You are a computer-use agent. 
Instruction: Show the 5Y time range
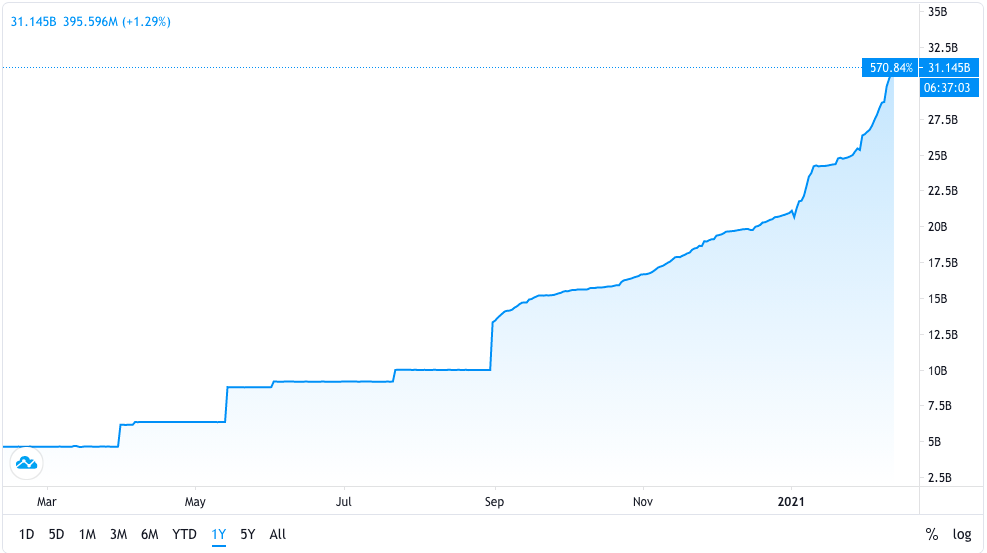pos(248,534)
